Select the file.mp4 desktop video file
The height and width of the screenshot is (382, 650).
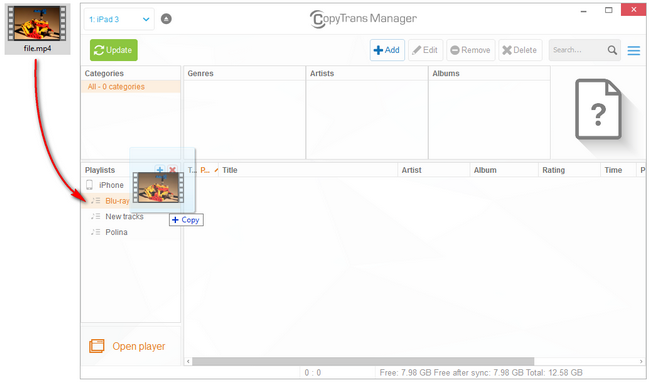pyautogui.click(x=37, y=29)
